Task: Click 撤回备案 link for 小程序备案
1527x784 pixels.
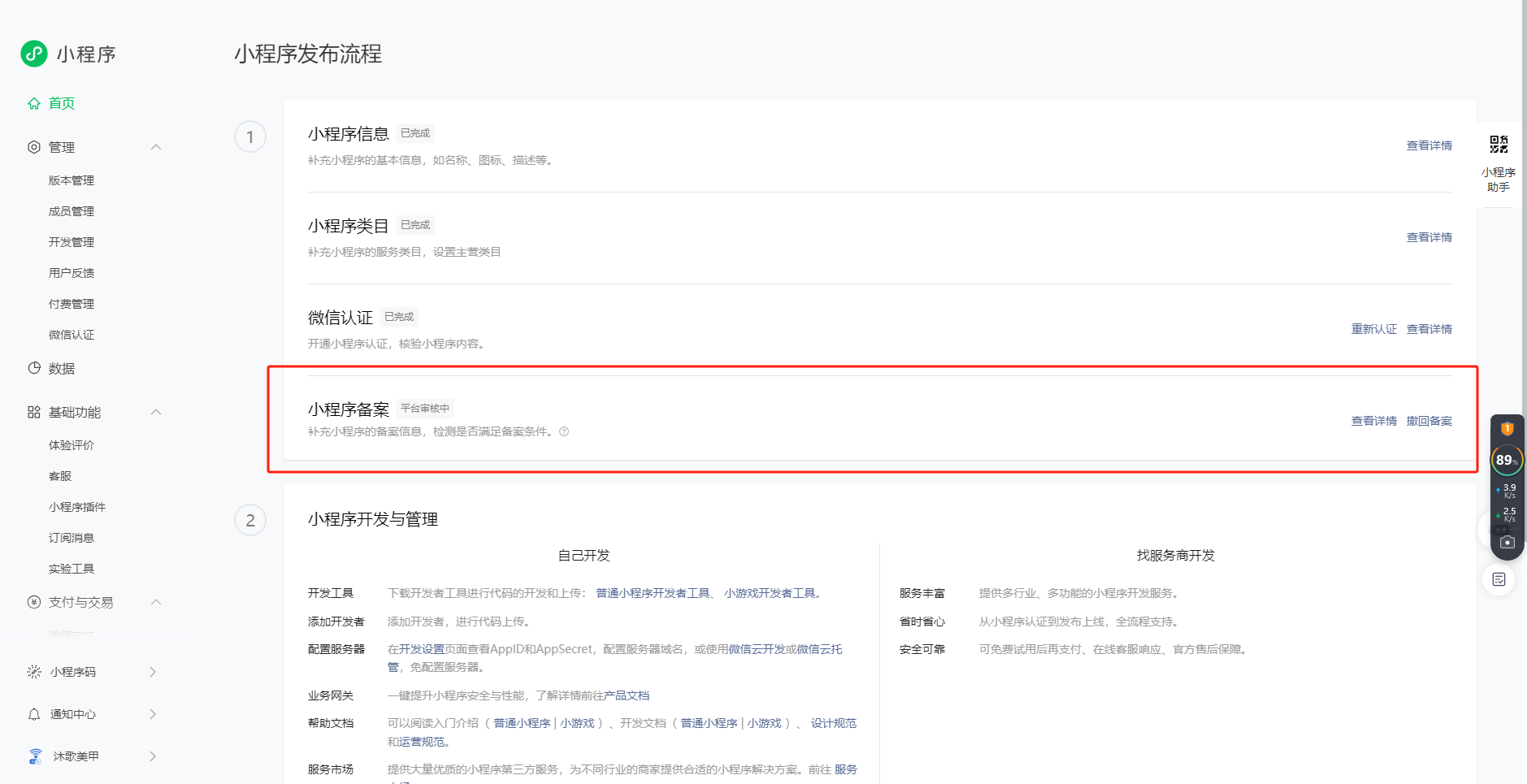Action: point(1429,421)
